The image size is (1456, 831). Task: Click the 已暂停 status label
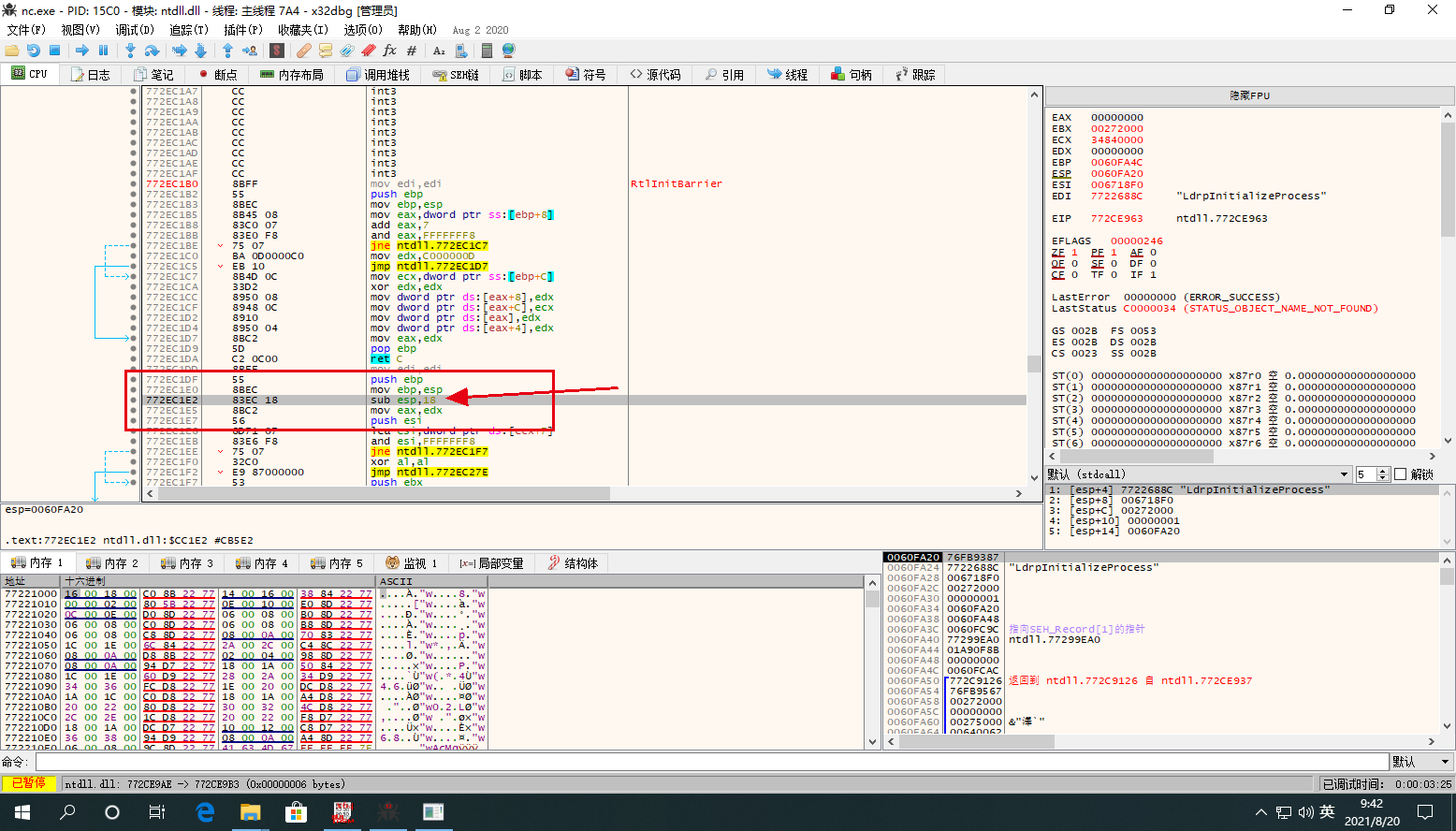[29, 783]
